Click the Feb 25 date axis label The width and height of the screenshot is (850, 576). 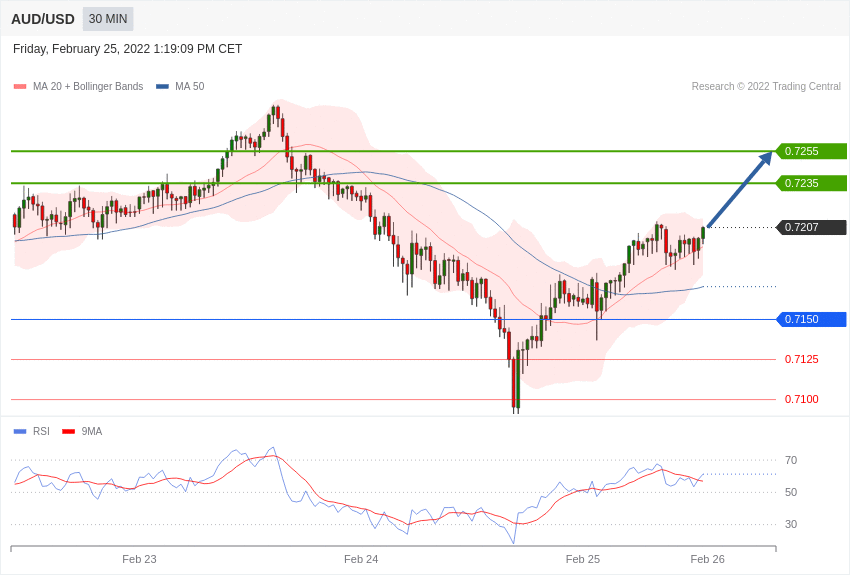point(583,559)
